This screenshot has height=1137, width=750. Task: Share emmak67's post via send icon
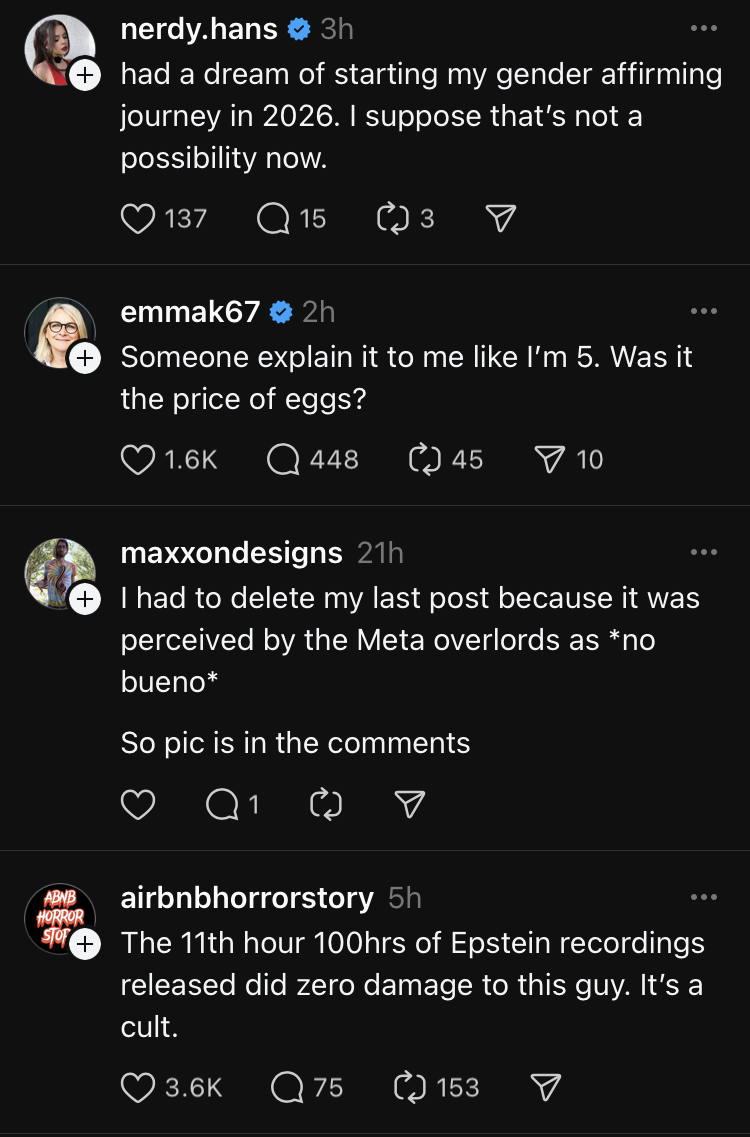(550, 459)
